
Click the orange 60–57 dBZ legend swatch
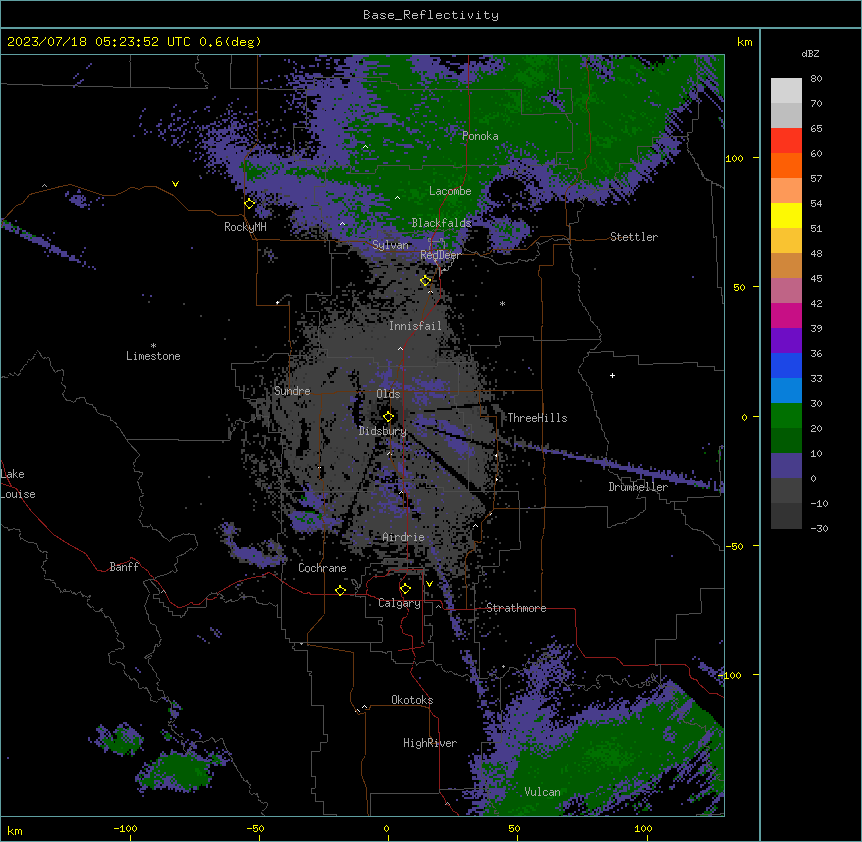pyautogui.click(x=786, y=165)
